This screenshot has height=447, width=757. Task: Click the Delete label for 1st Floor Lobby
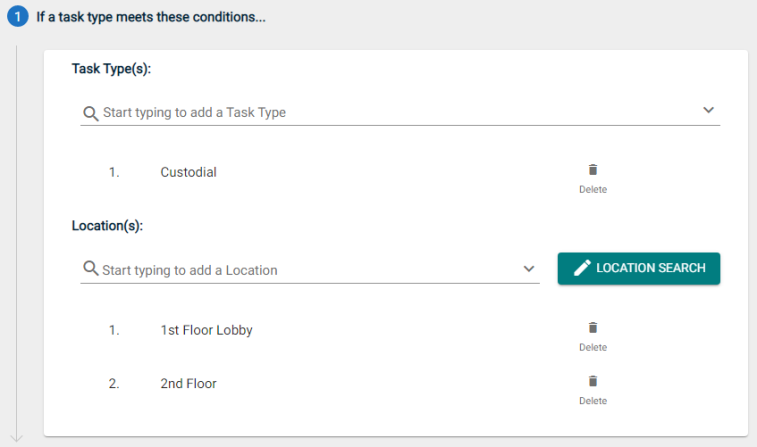[x=593, y=348]
